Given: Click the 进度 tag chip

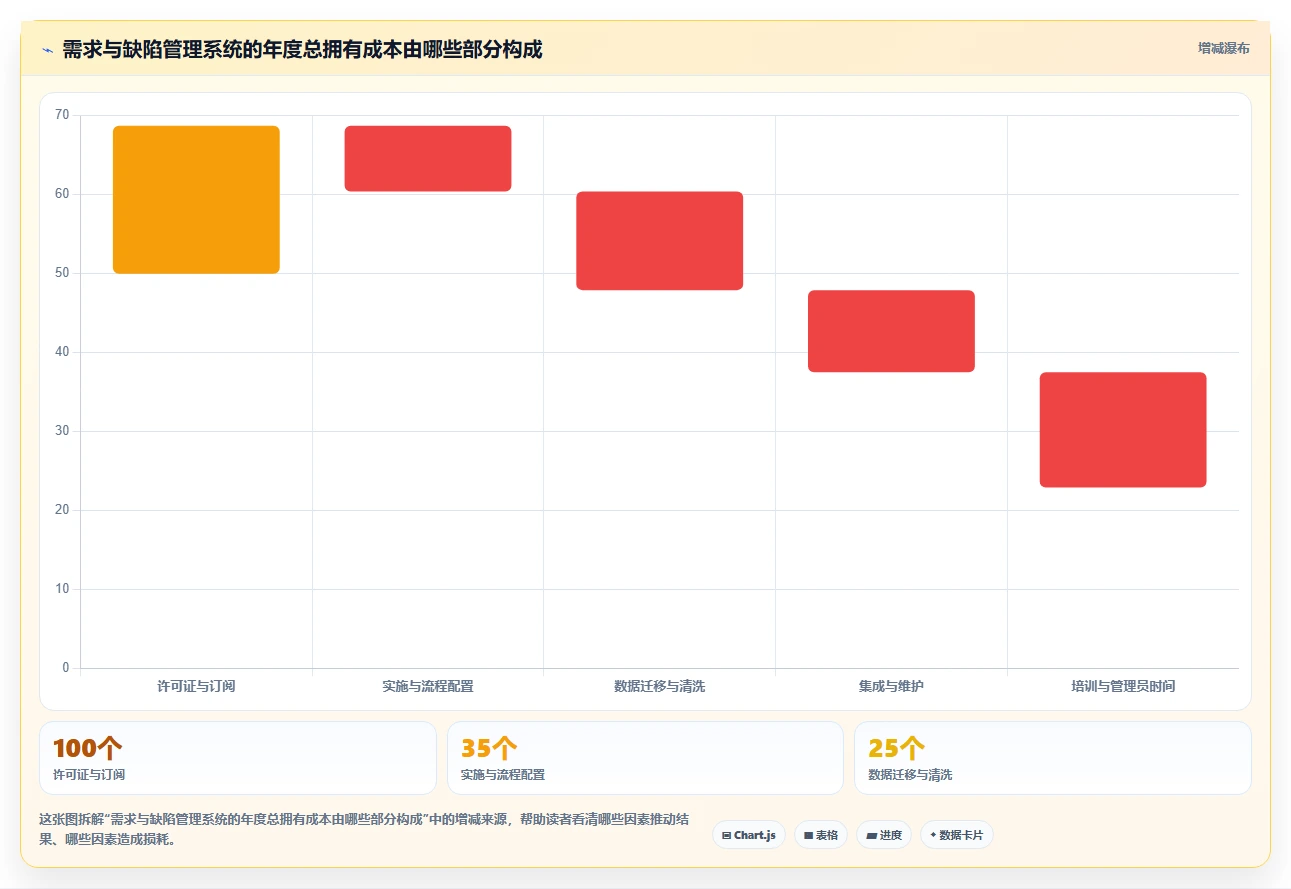Looking at the screenshot, I should (x=884, y=835).
